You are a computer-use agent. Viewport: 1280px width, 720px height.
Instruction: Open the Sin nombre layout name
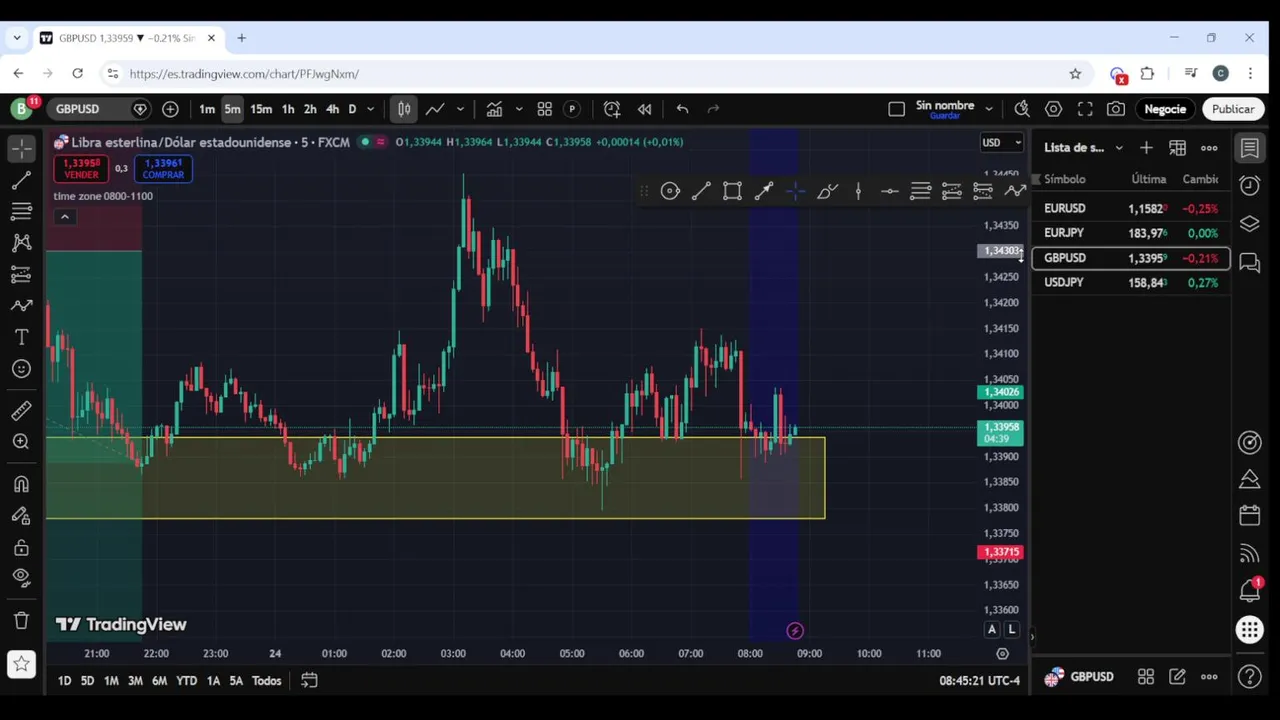pos(945,109)
